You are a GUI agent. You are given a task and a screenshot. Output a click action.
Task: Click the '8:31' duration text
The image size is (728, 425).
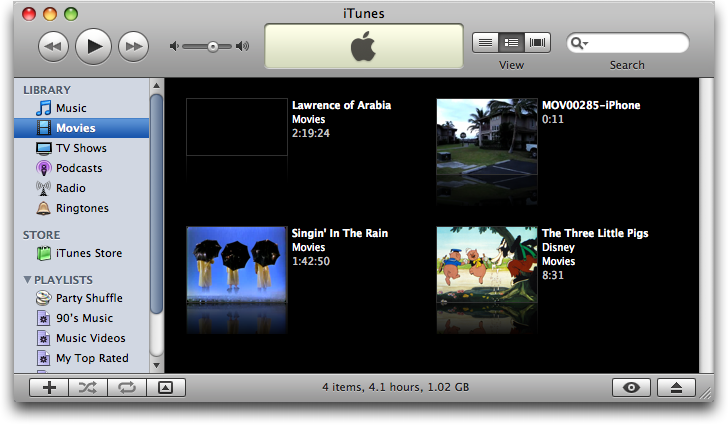553,275
